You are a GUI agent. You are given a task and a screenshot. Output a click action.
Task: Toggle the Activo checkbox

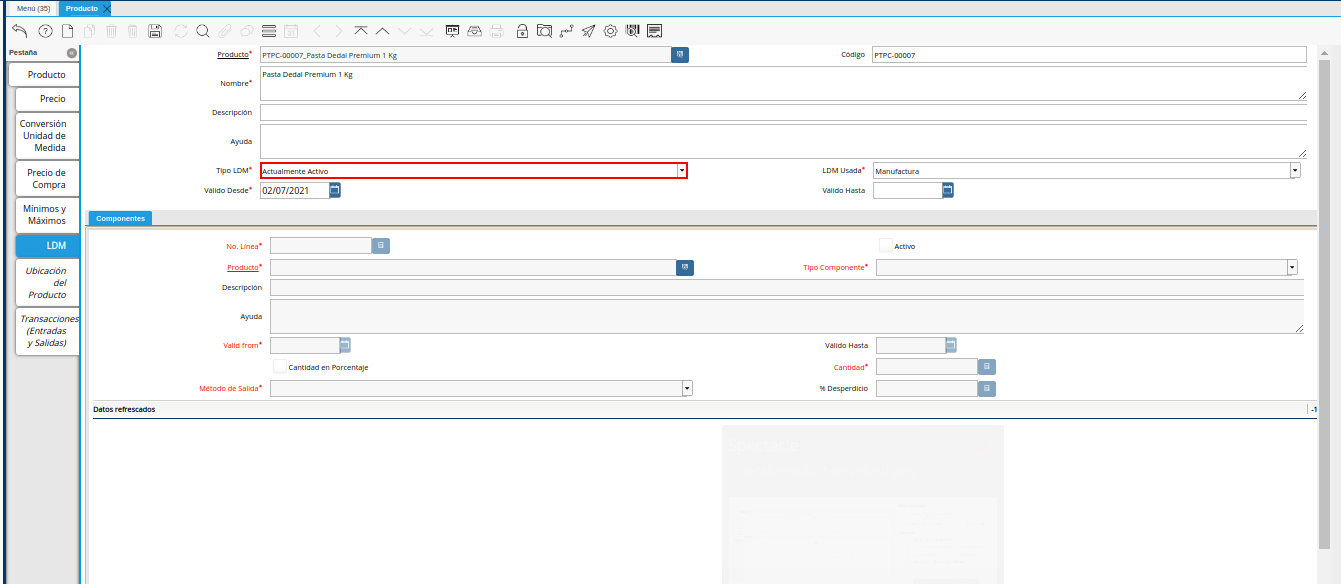885,245
